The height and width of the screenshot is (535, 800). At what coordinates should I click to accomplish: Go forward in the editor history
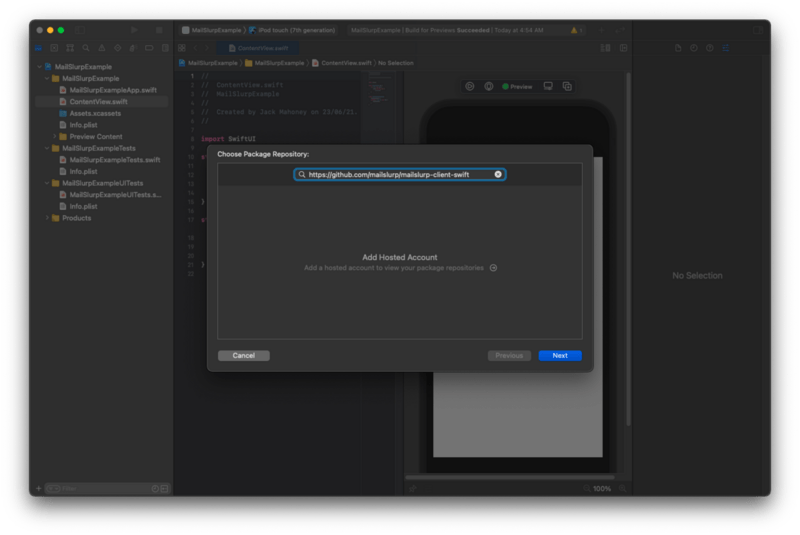click(207, 48)
